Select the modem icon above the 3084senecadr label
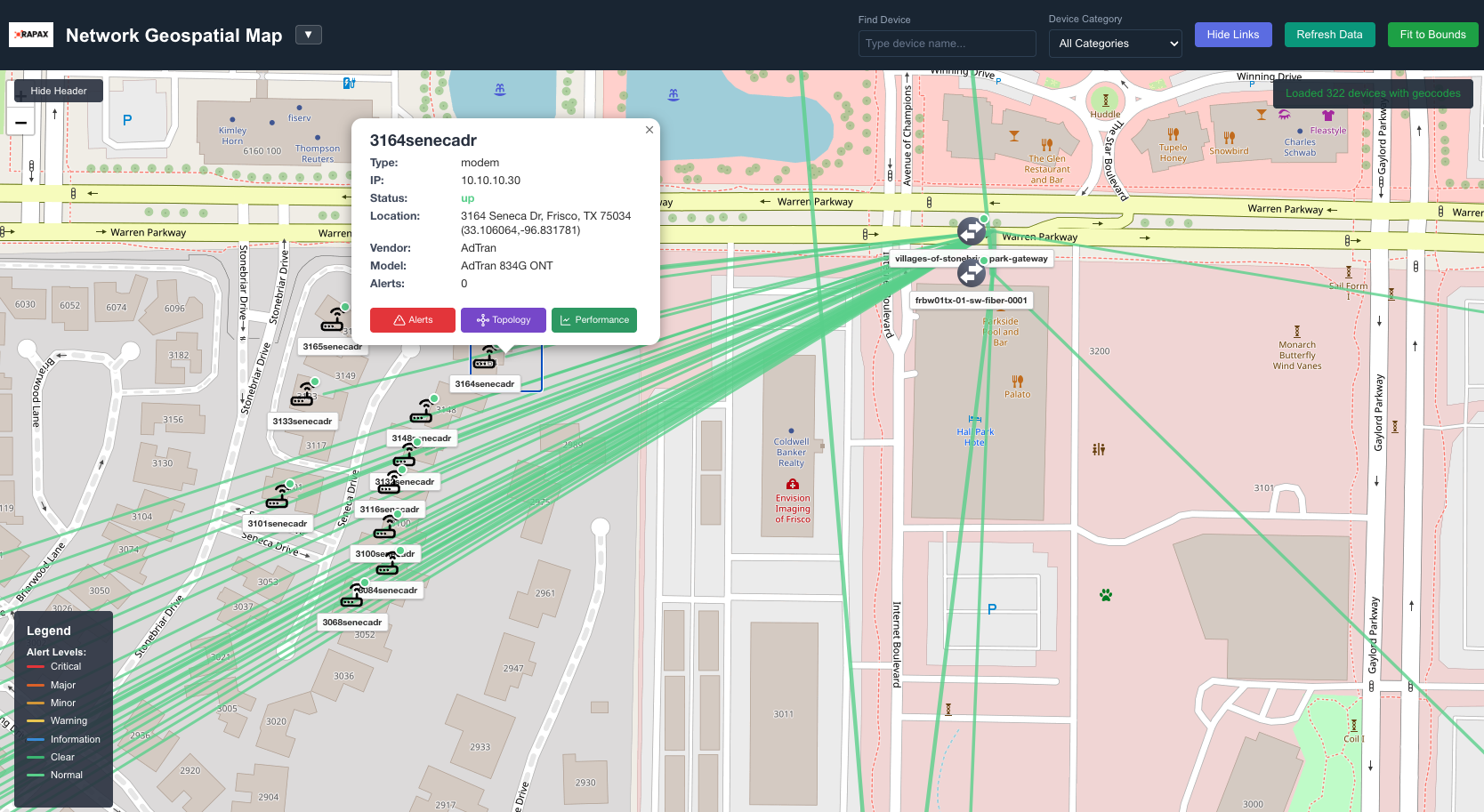The height and width of the screenshot is (812, 1484). coord(388,564)
